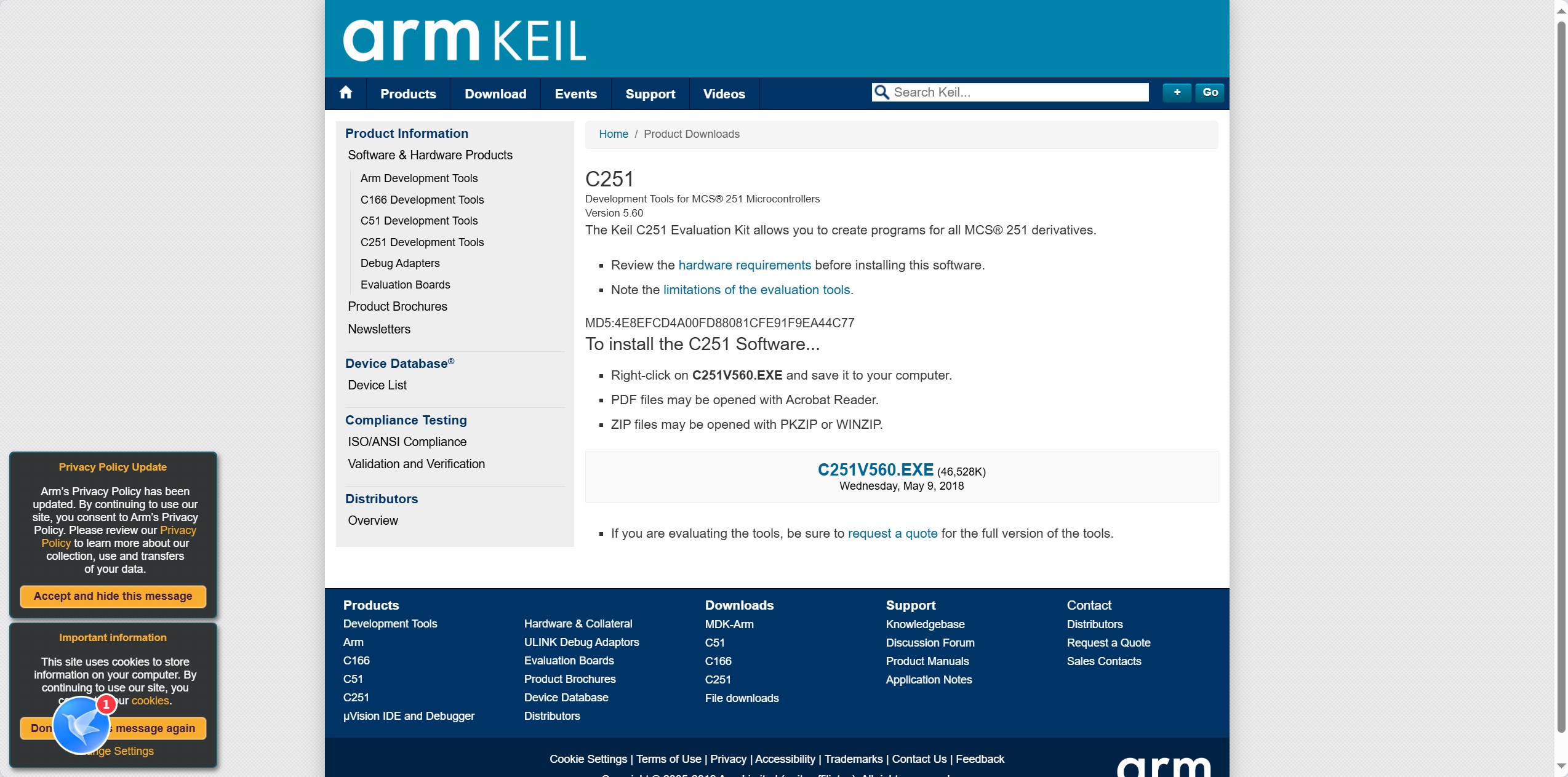
Task: Open C251 Development Tools sidebar link
Action: (422, 242)
